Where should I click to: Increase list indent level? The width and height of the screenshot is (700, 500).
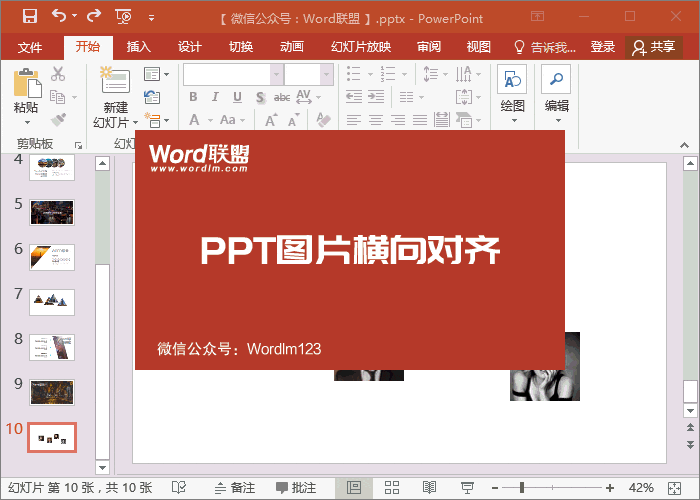376,96
